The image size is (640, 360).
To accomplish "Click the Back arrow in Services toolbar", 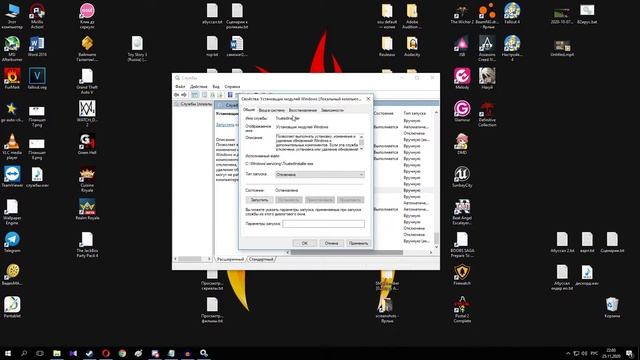I will pos(176,95).
